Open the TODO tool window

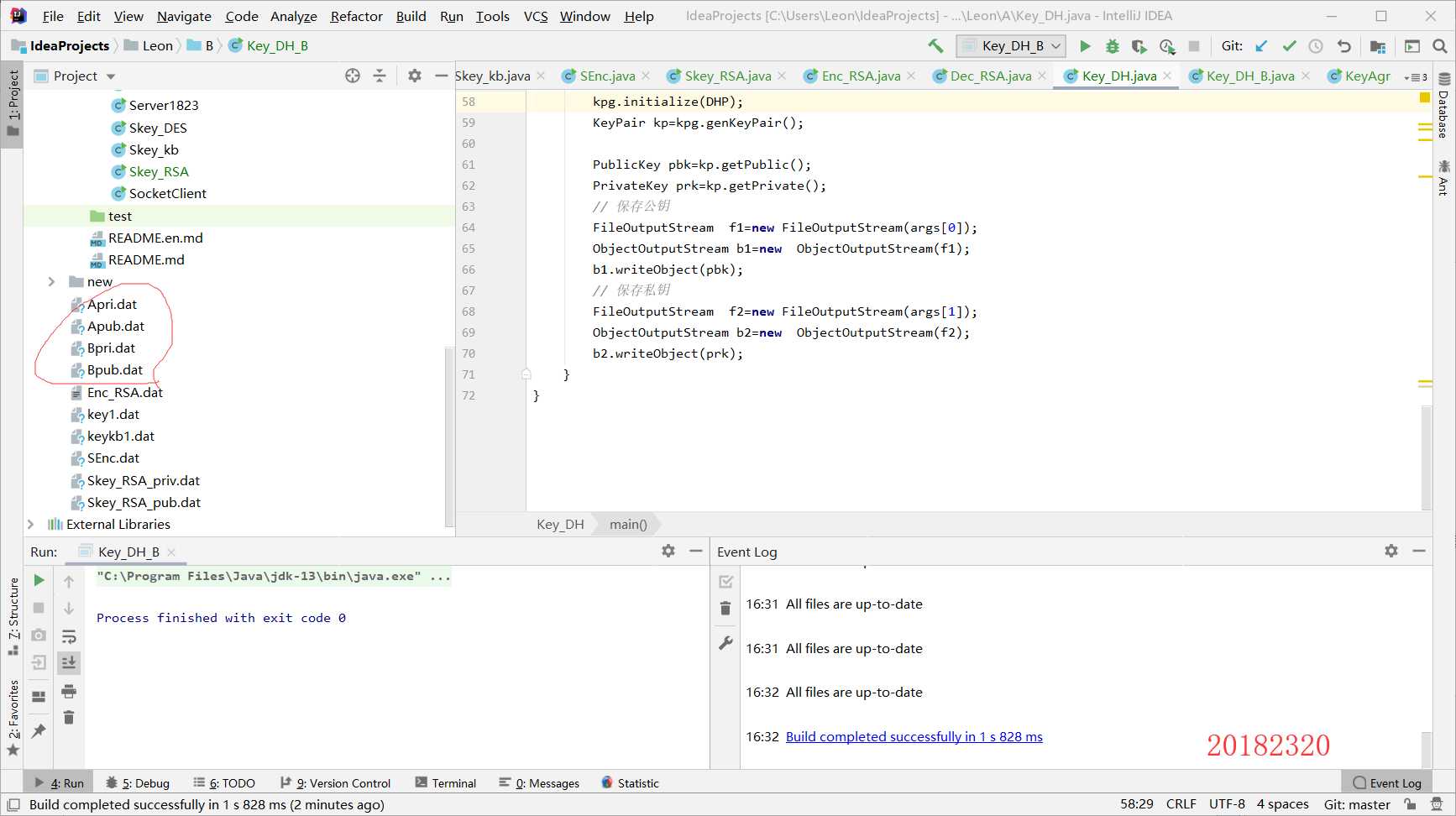point(224,783)
